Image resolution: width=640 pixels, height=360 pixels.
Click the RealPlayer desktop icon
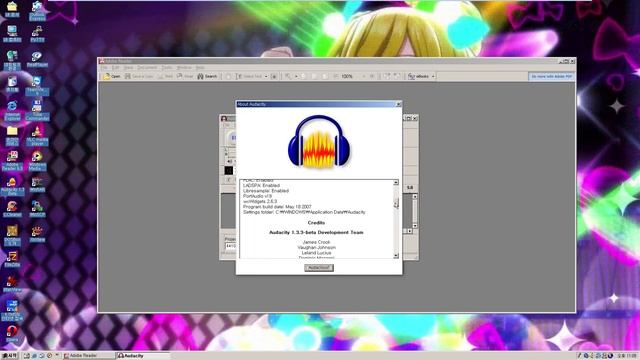pyautogui.click(x=37, y=59)
